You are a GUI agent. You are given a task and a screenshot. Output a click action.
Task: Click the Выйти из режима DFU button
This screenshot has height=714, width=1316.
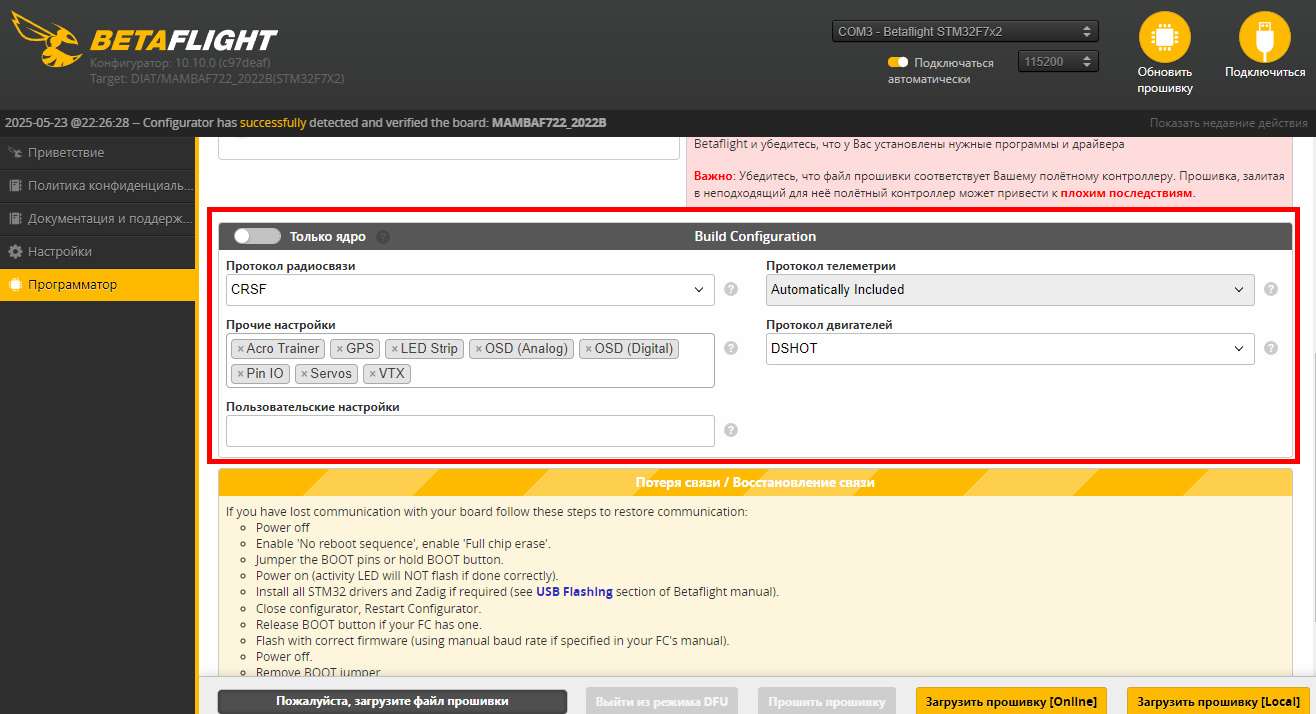662,701
